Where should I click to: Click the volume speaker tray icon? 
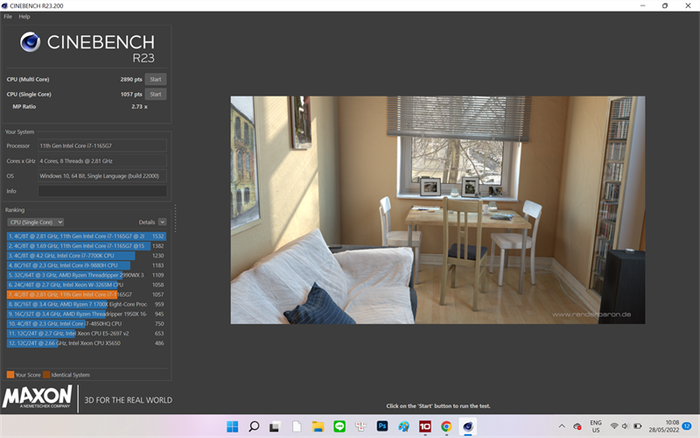tap(625, 426)
